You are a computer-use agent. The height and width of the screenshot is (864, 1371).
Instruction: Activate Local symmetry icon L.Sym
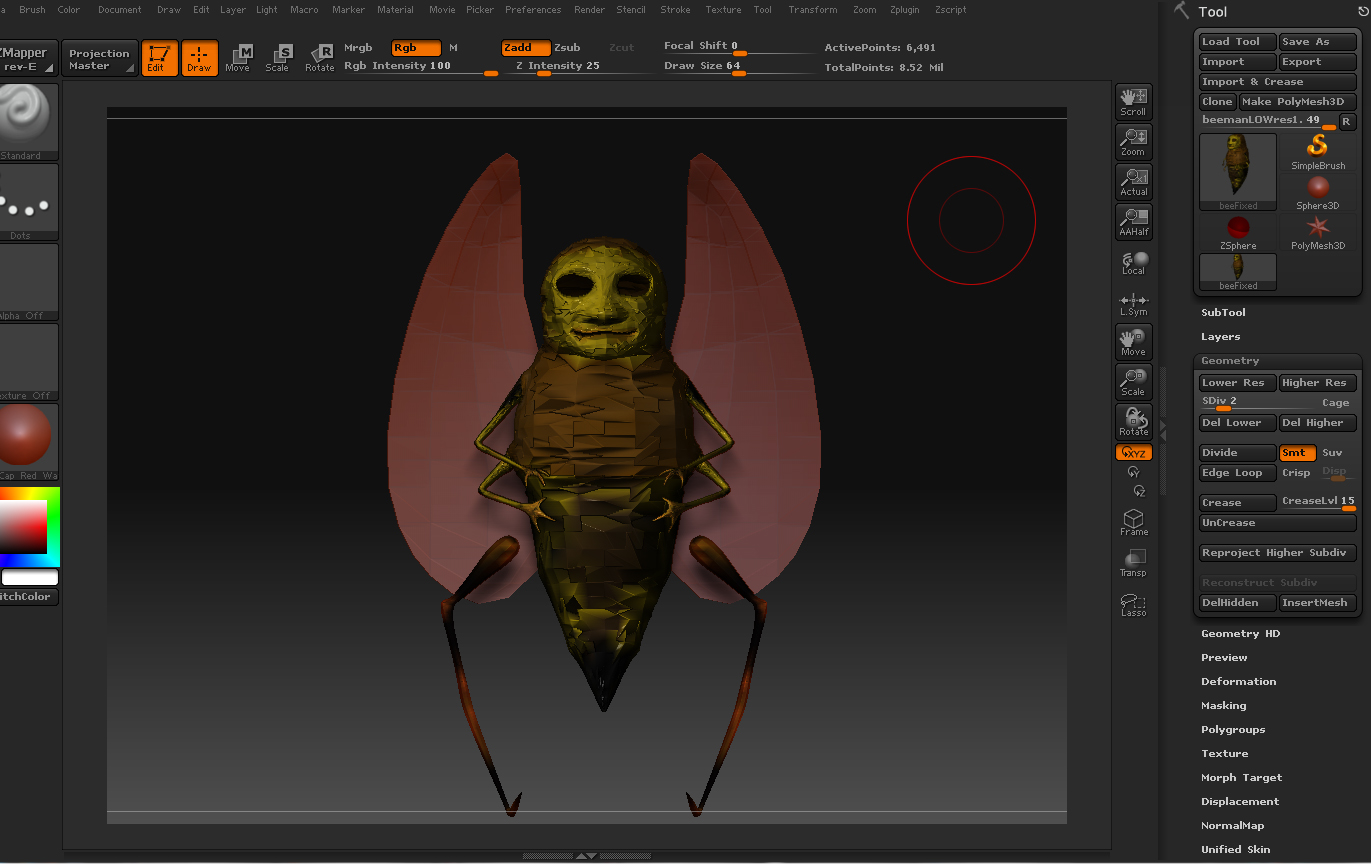[x=1133, y=304]
